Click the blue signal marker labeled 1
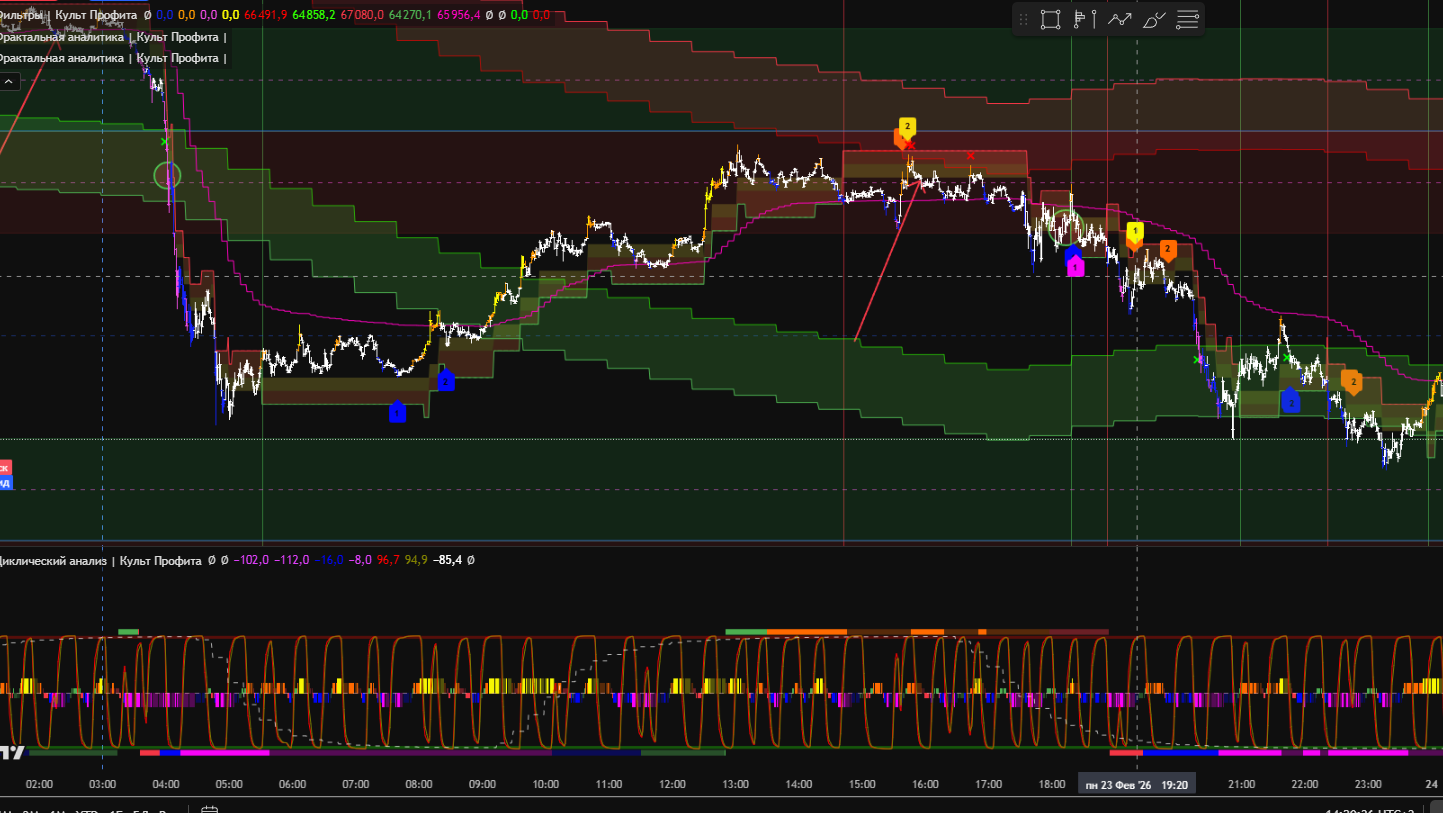The height and width of the screenshot is (813, 1443). pyautogui.click(x=397, y=412)
